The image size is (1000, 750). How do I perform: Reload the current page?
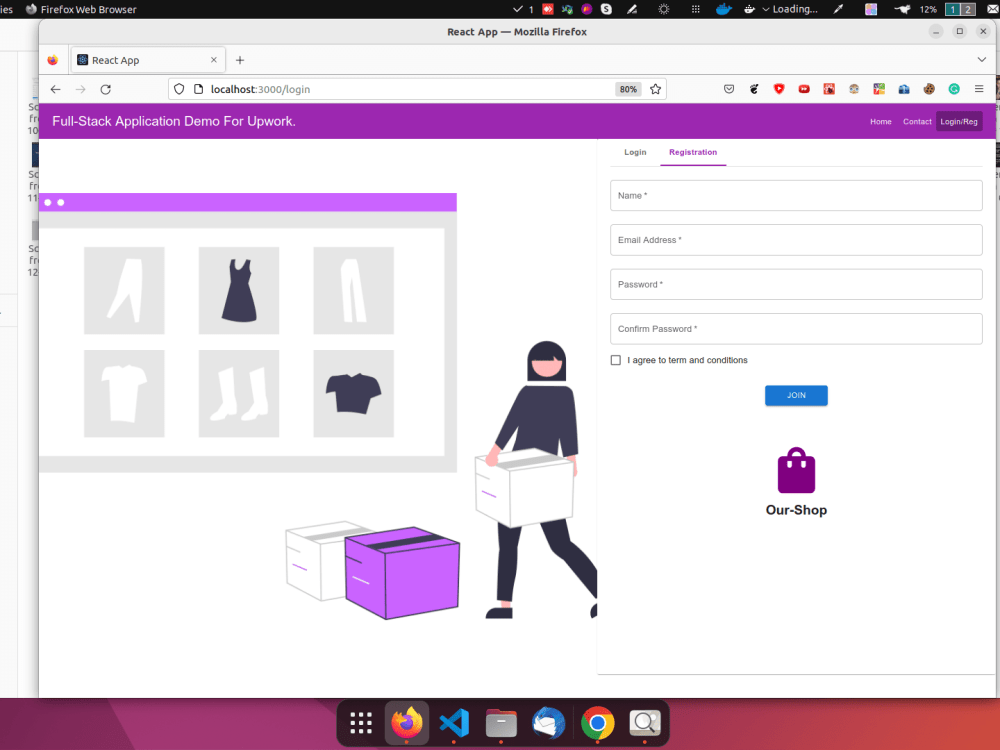click(105, 88)
